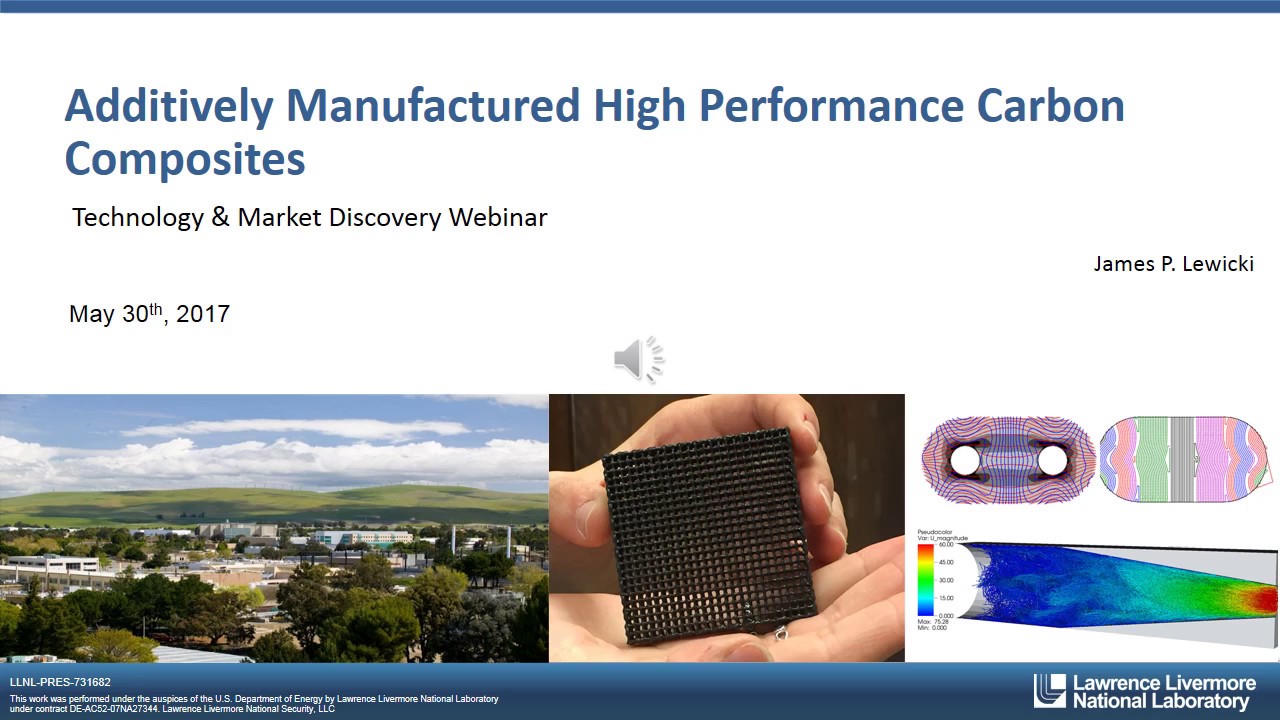Click the multicolored segmented oval toolpath diagram
1280x720 pixels.
pyautogui.click(x=1184, y=460)
